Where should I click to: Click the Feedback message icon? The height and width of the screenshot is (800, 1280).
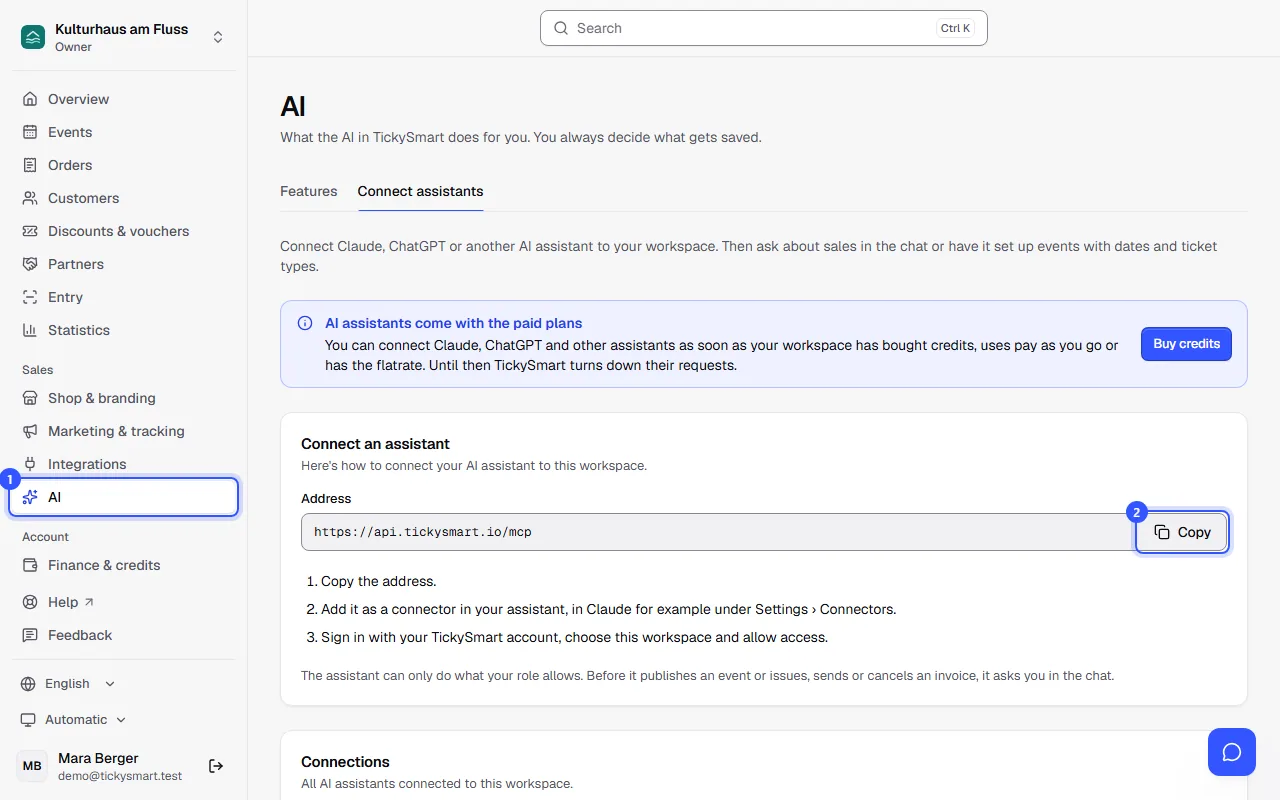click(30, 635)
